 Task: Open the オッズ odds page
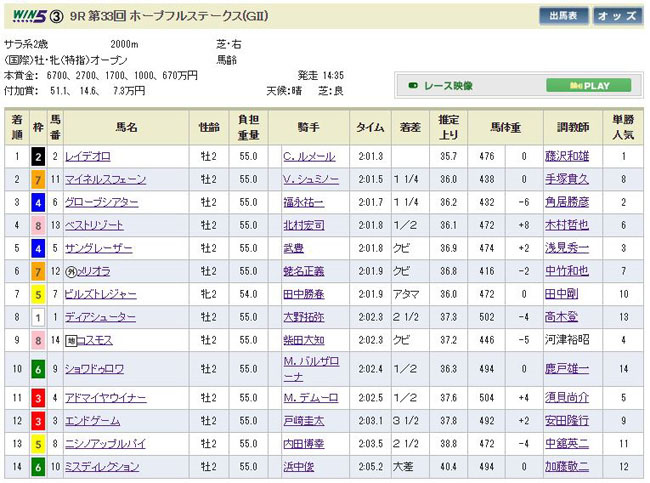617,16
